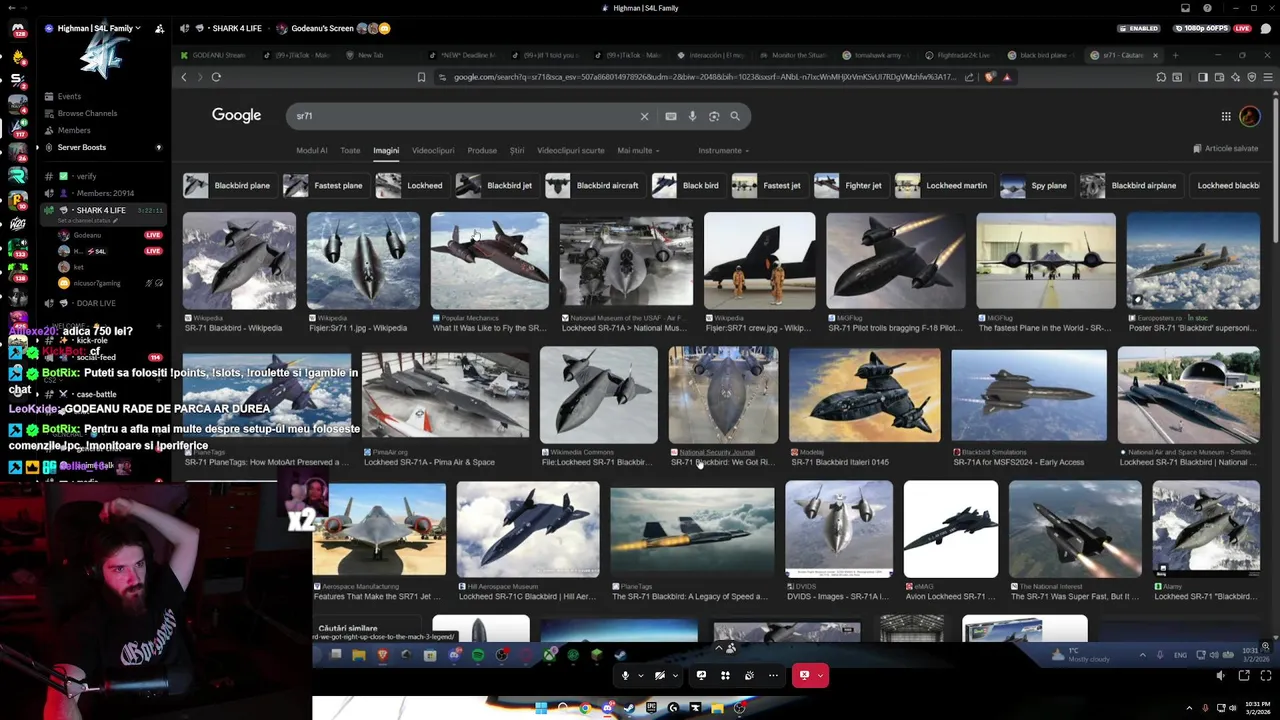
Task: Switch to Toate results tab
Action: 350,150
